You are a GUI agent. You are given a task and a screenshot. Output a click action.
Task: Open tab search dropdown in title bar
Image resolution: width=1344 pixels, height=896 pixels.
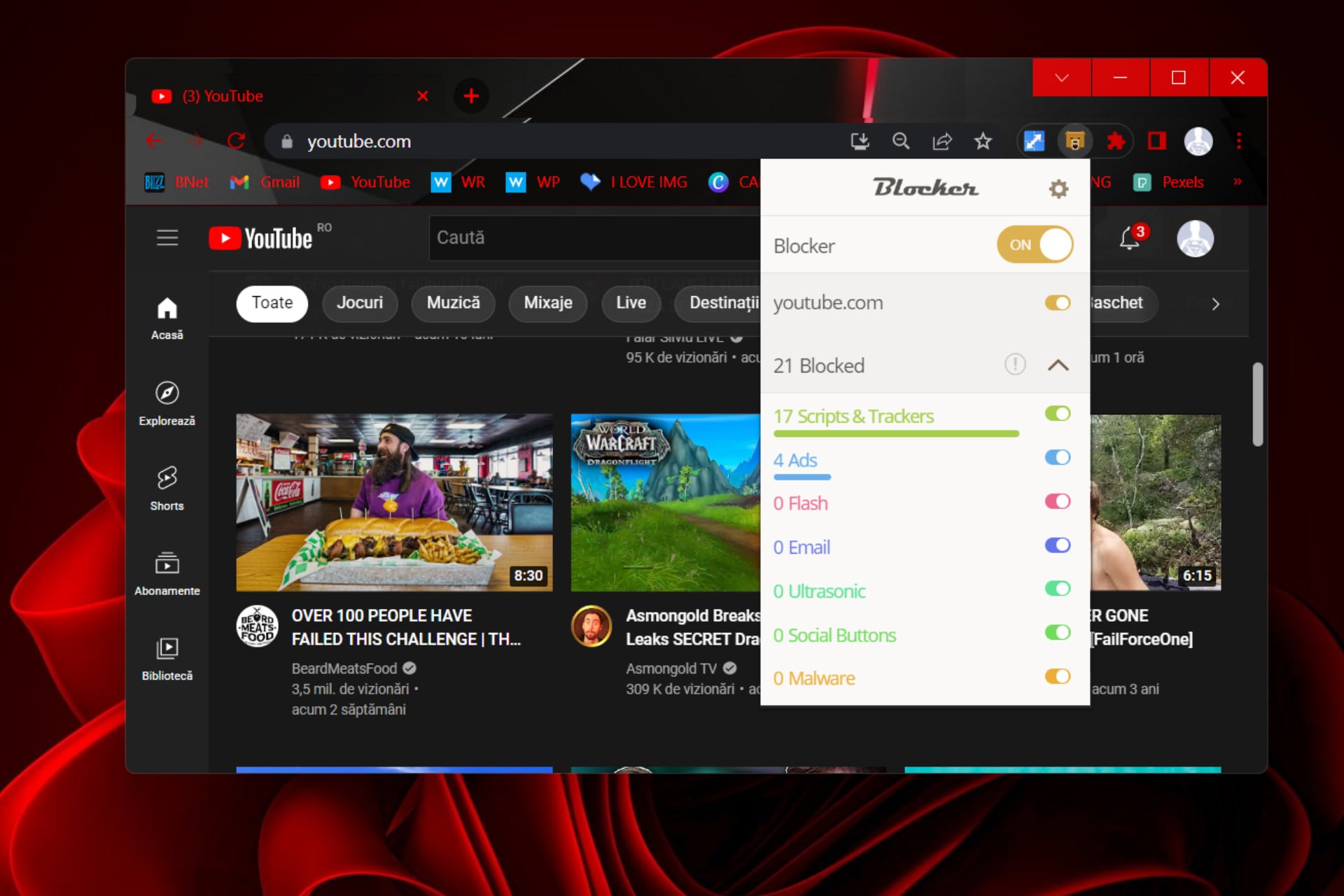[x=1062, y=77]
